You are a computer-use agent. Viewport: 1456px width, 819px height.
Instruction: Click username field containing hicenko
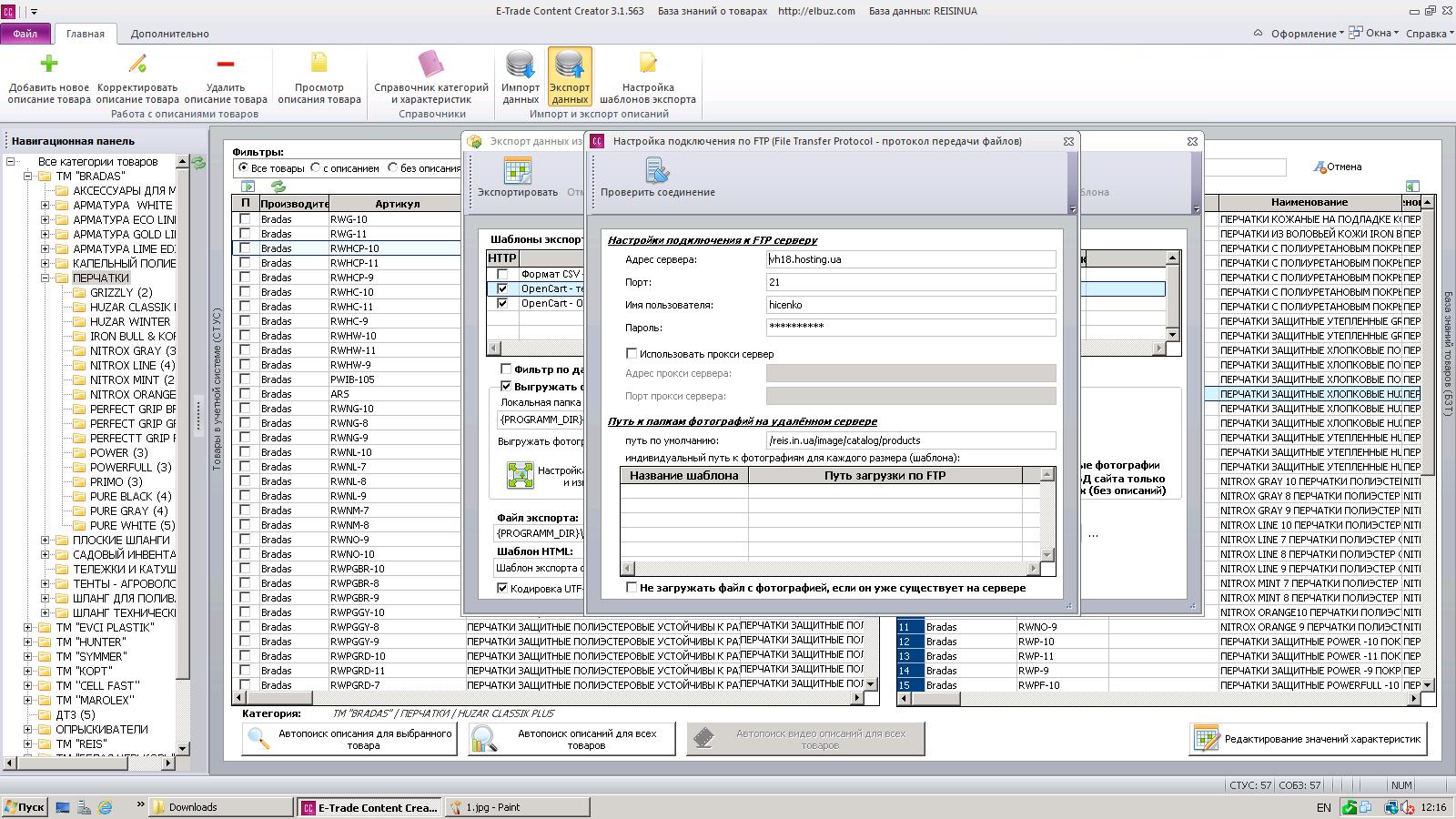coord(911,305)
